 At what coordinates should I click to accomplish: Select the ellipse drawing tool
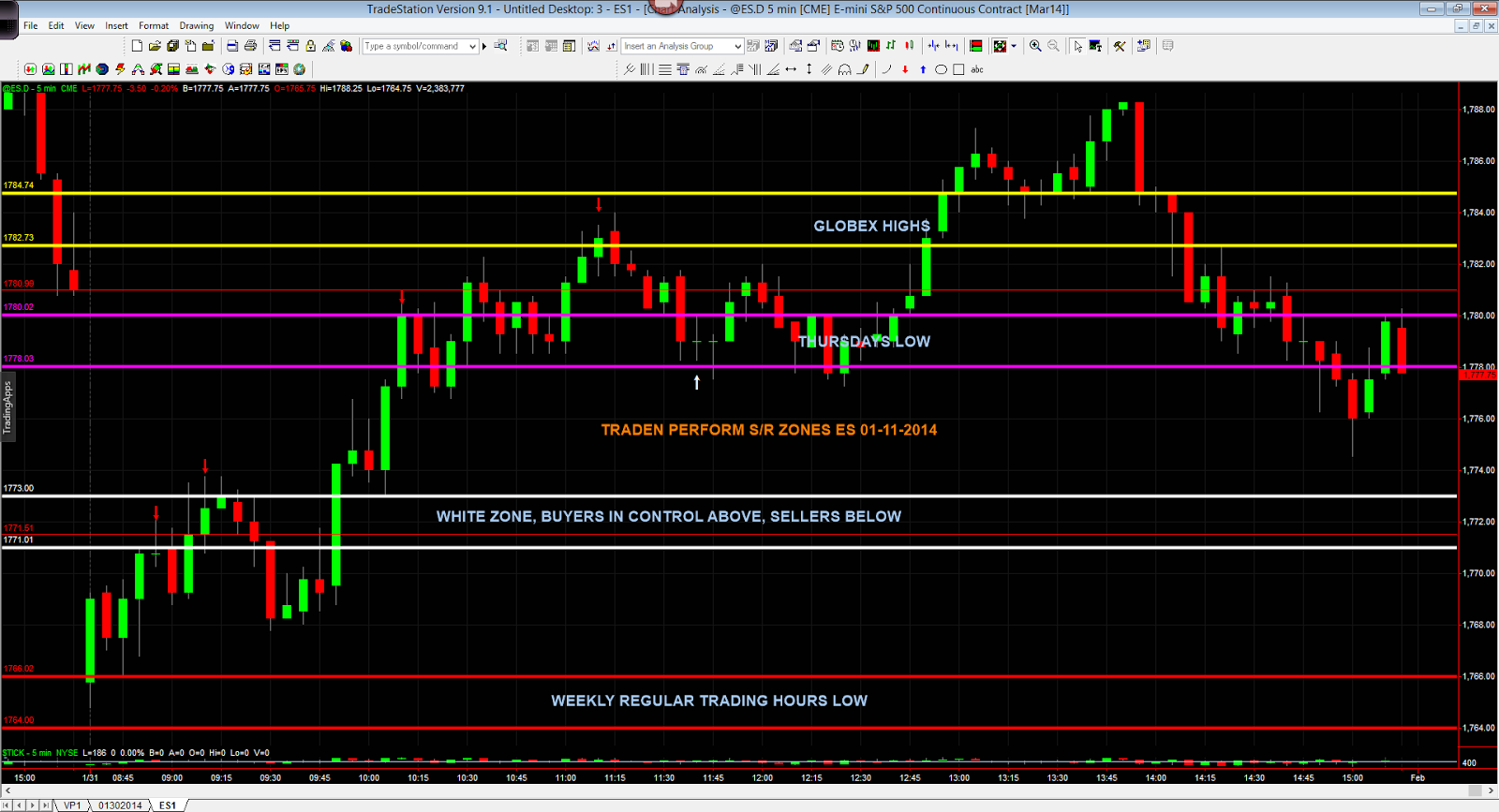pos(941,69)
